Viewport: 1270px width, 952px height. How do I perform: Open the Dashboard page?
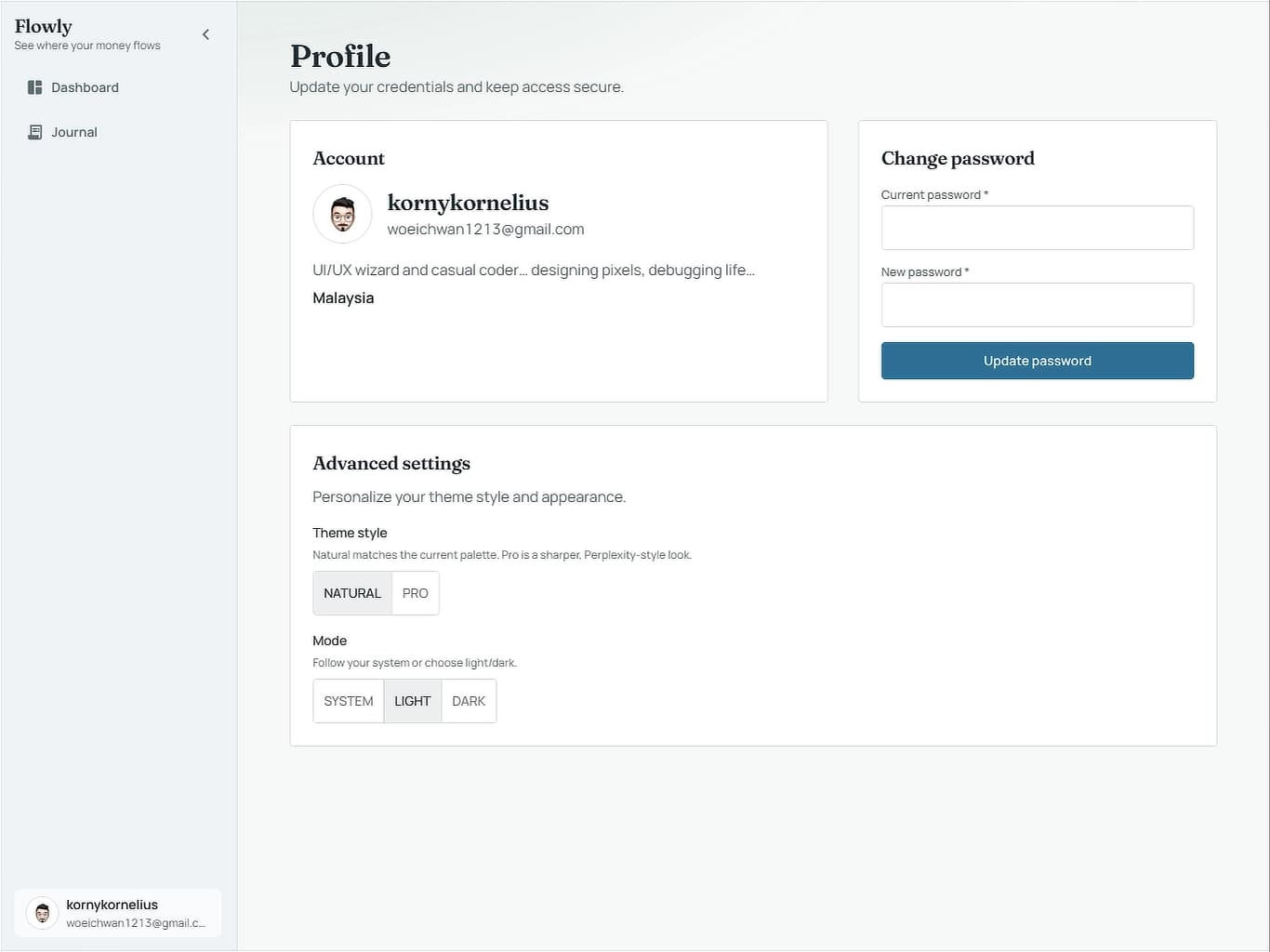click(86, 86)
